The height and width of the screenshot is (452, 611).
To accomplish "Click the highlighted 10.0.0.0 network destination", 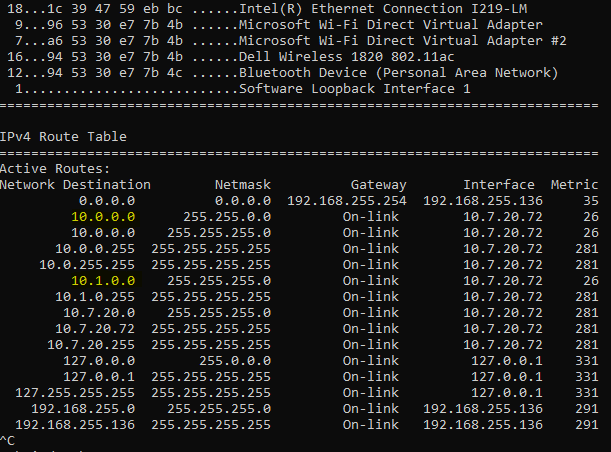I will point(103,217).
